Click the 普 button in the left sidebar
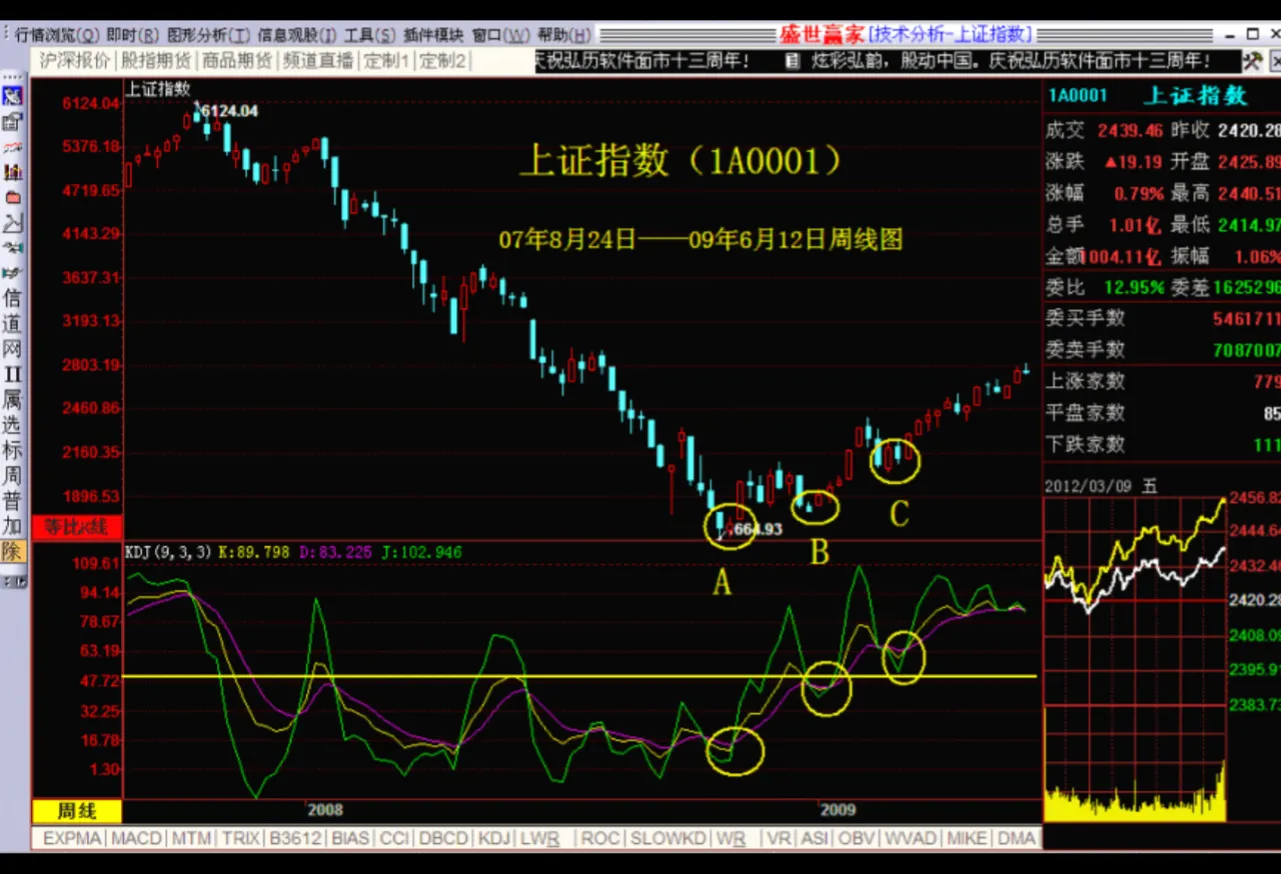The image size is (1281, 874). click(12, 500)
